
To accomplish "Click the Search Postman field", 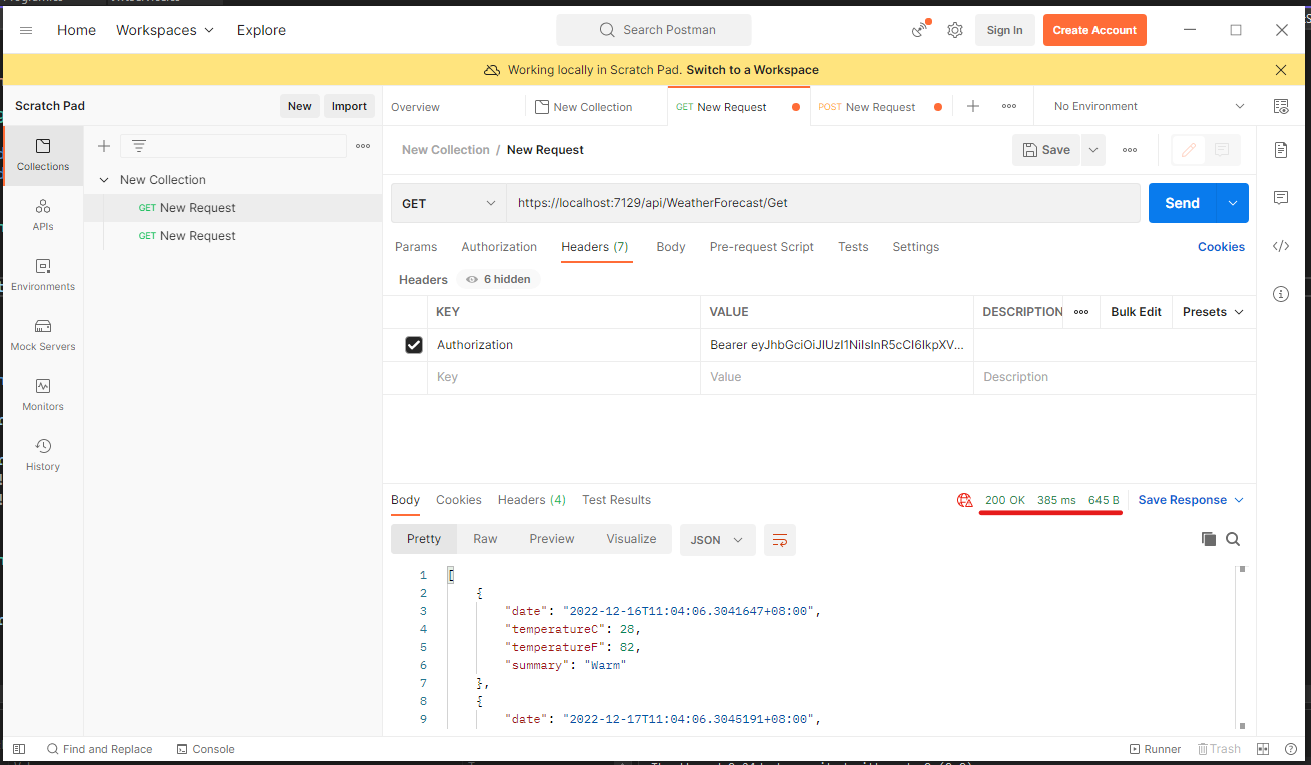I will tap(654, 30).
